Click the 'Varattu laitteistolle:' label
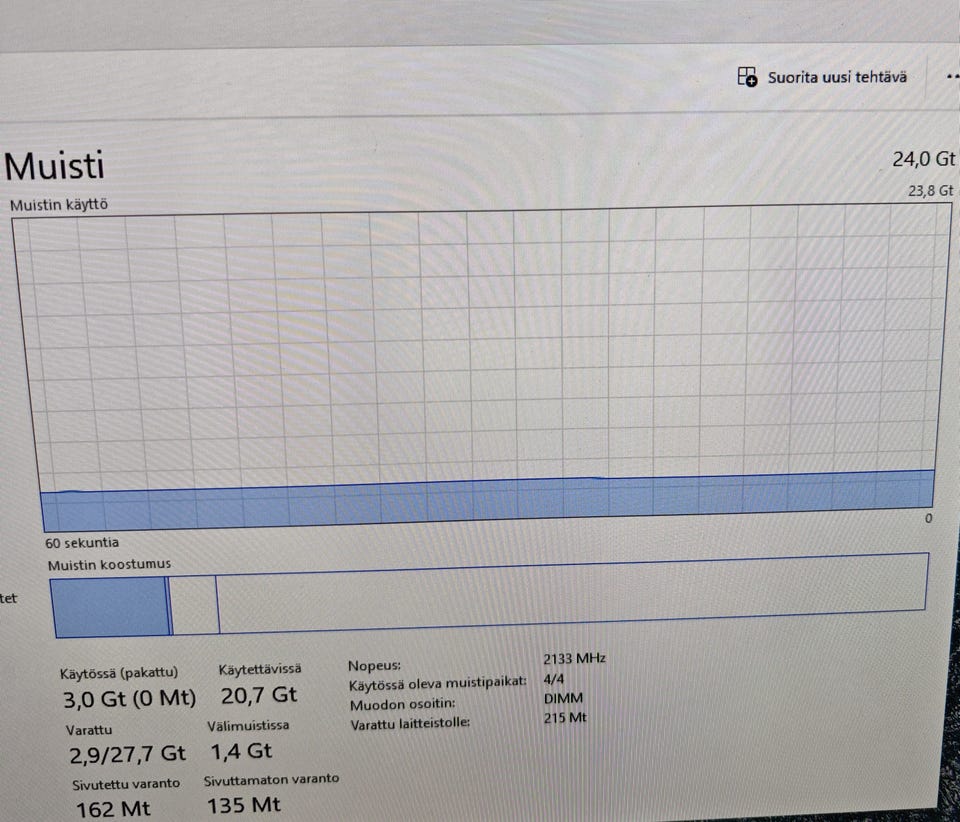 coord(410,724)
